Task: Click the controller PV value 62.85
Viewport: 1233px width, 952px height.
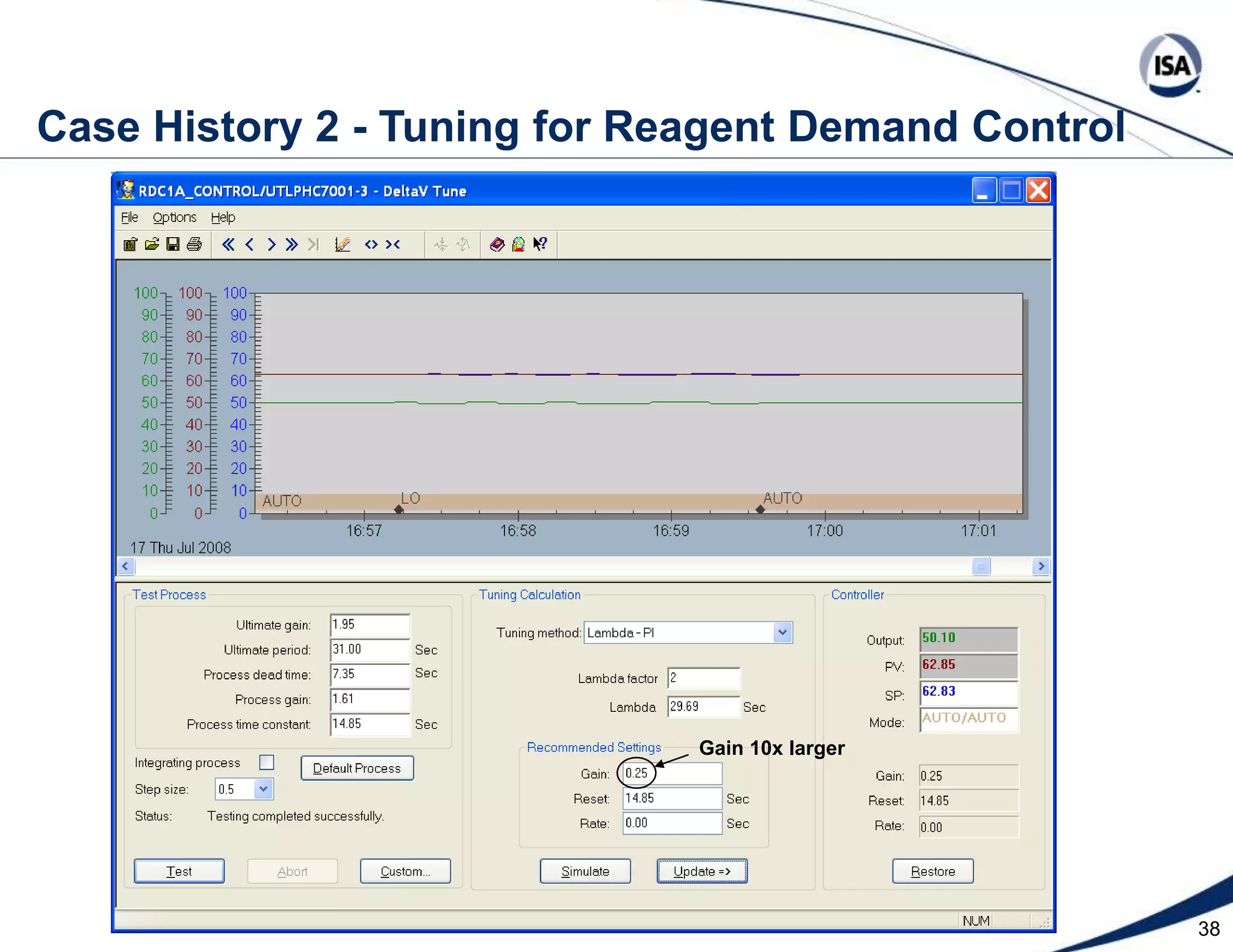Action: pyautogui.click(x=969, y=666)
